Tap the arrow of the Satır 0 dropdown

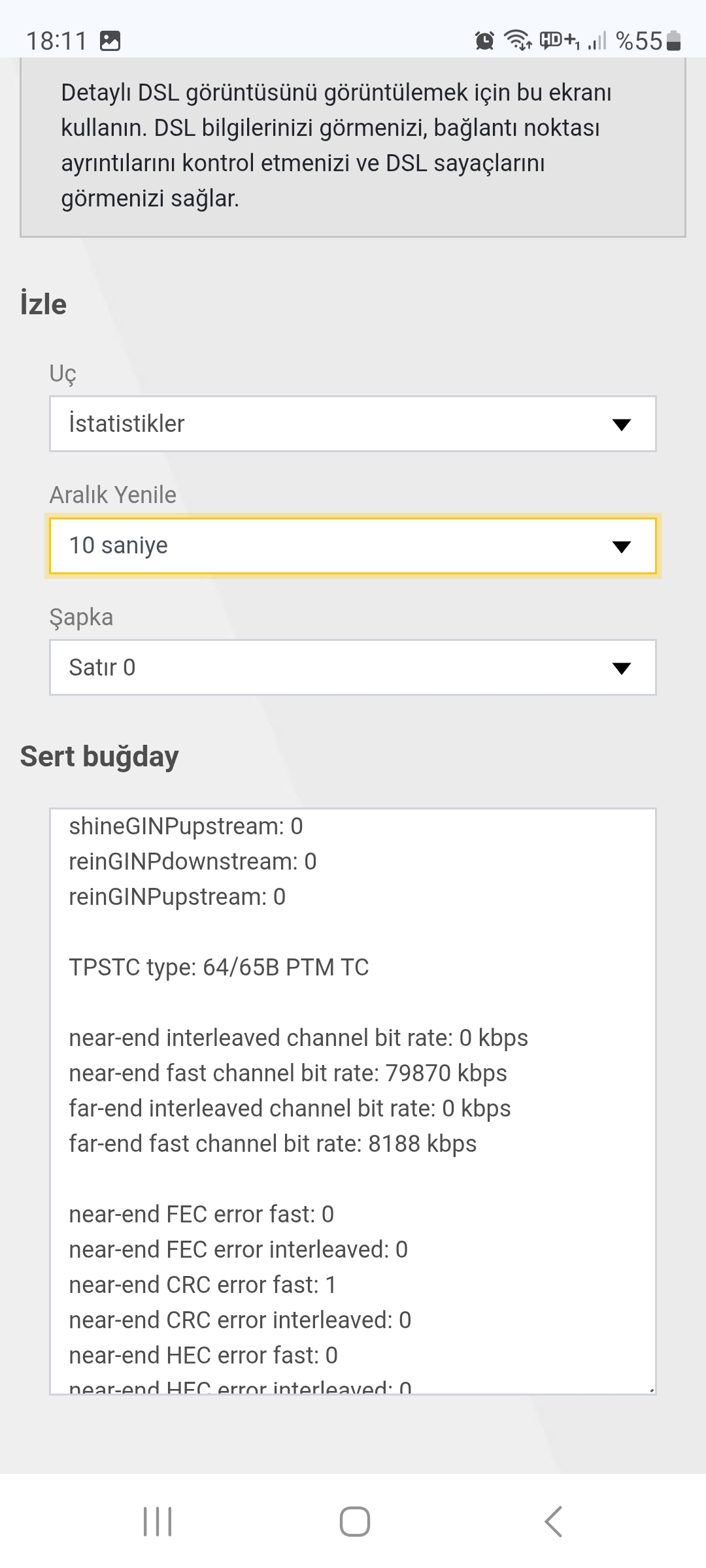pos(621,668)
